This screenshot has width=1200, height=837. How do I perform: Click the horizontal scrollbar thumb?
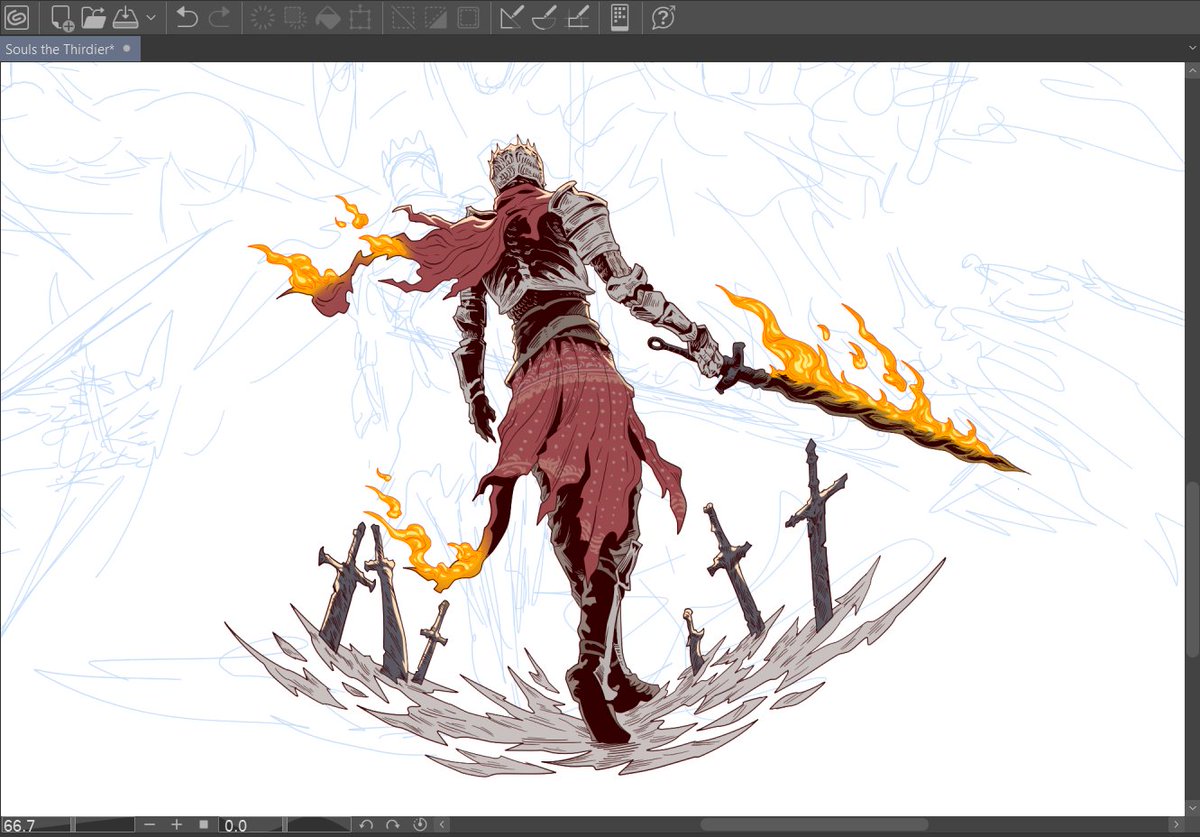814,825
